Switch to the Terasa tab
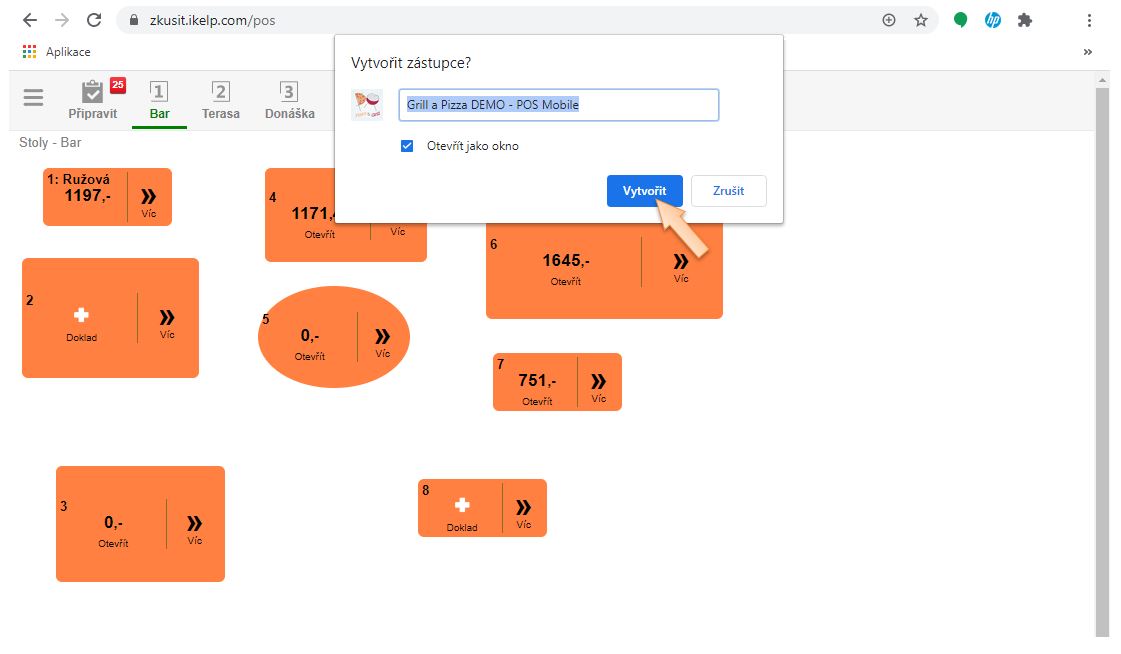Screen dimensions: 1121x654 [220, 100]
